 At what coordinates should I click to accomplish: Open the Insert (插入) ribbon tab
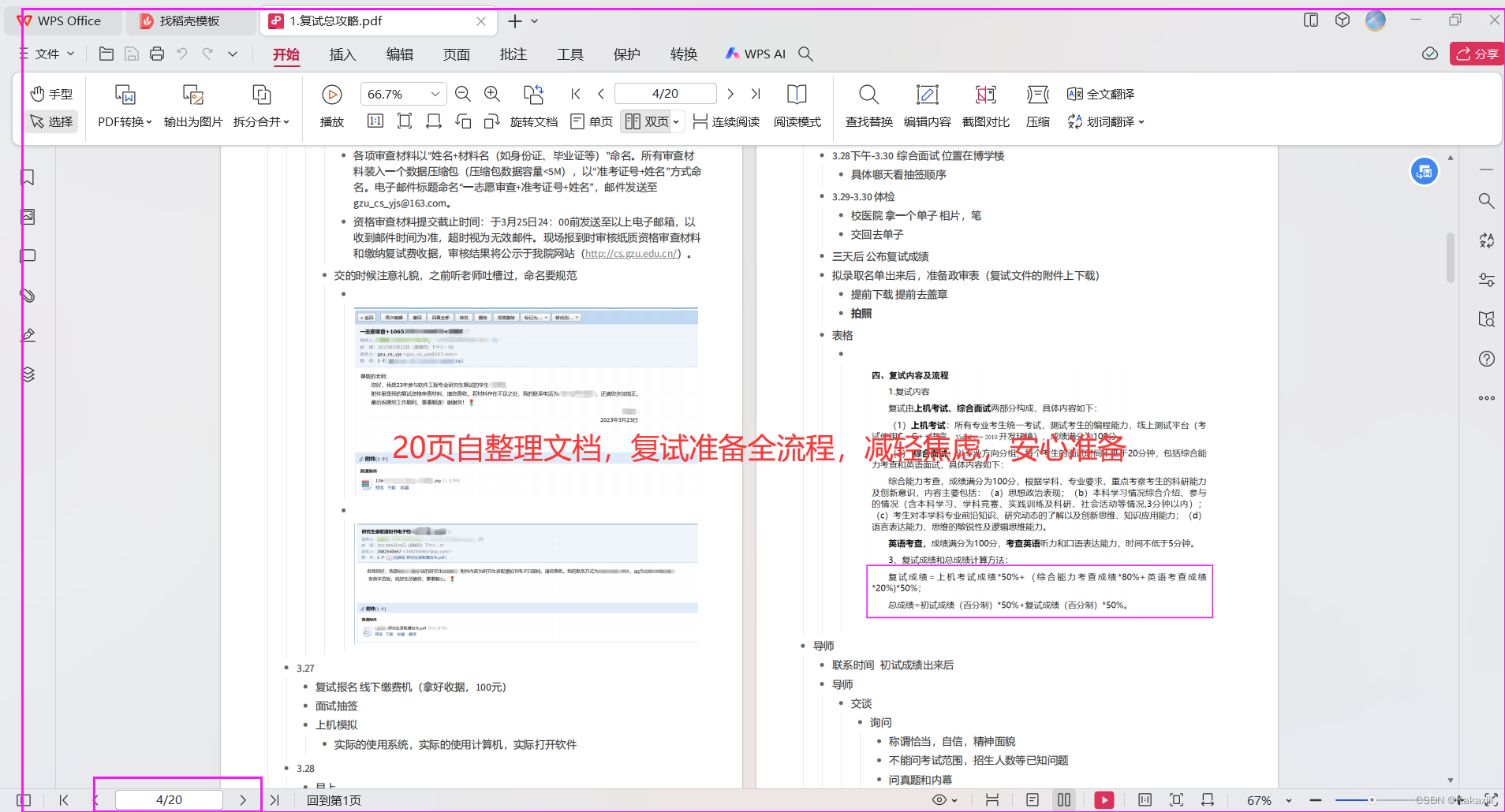pyautogui.click(x=342, y=54)
